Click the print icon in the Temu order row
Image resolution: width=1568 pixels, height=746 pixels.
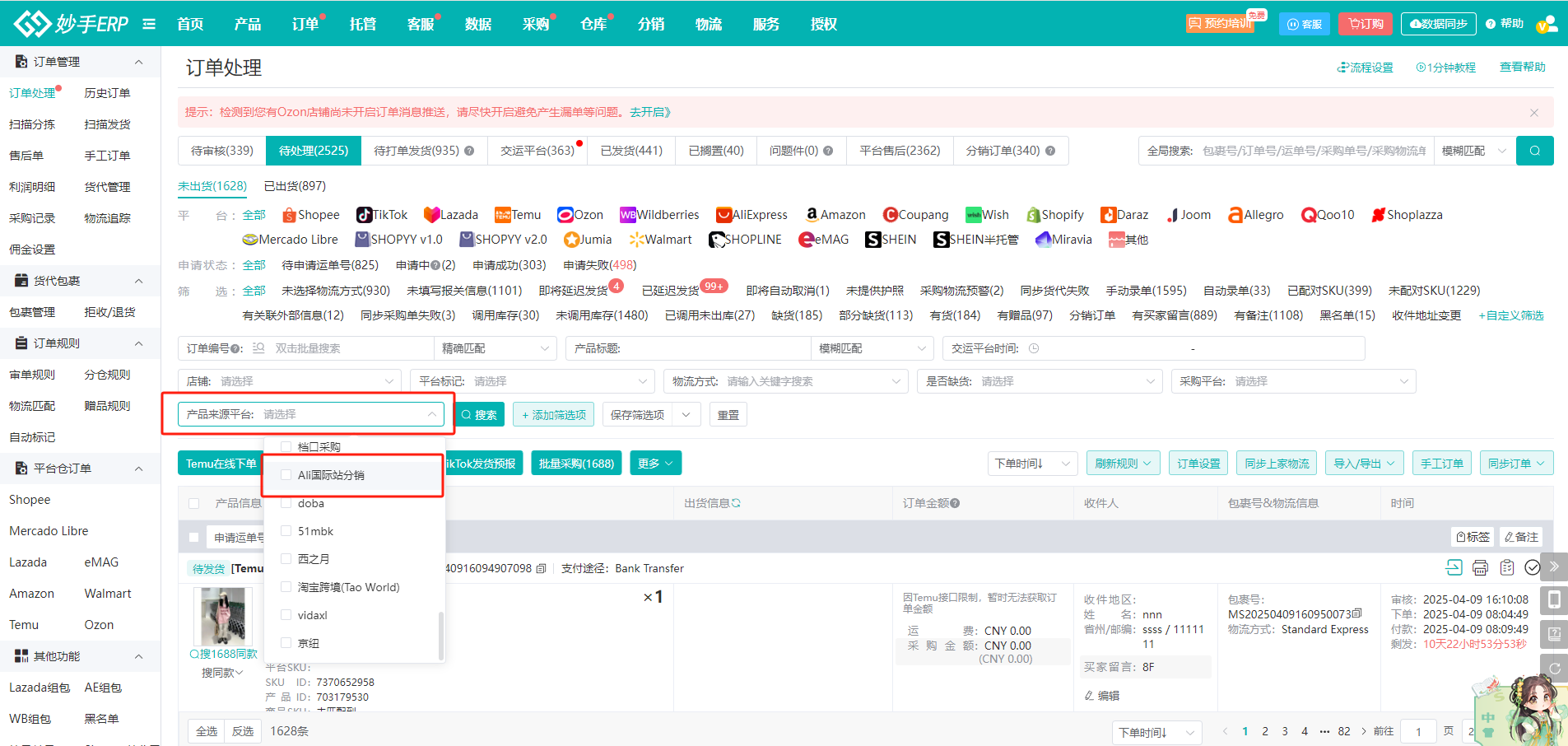pyautogui.click(x=1480, y=567)
